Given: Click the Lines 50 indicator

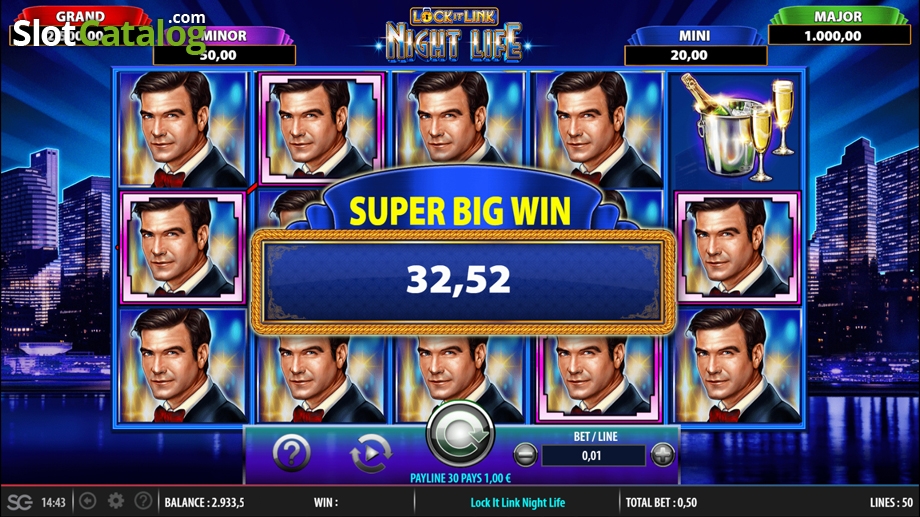Looking at the screenshot, I should [x=891, y=502].
